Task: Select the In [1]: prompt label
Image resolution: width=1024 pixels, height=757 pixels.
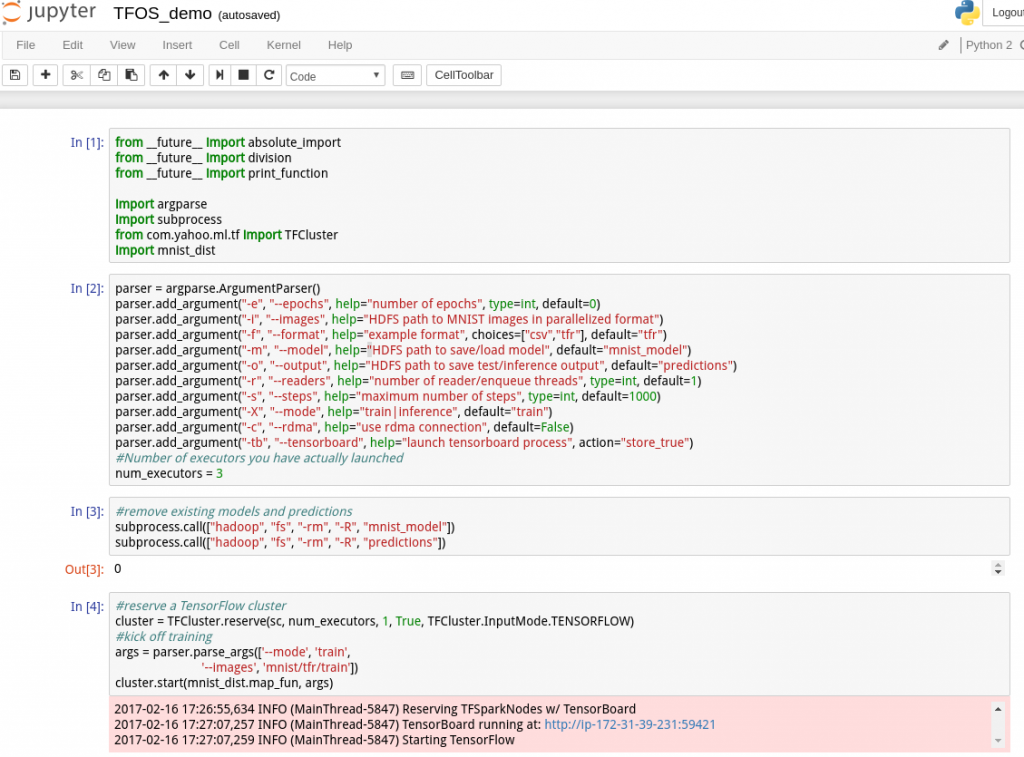Action: 87,142
